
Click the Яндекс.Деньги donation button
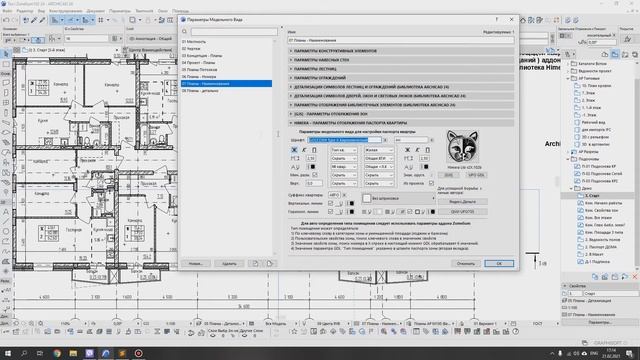click(x=462, y=202)
